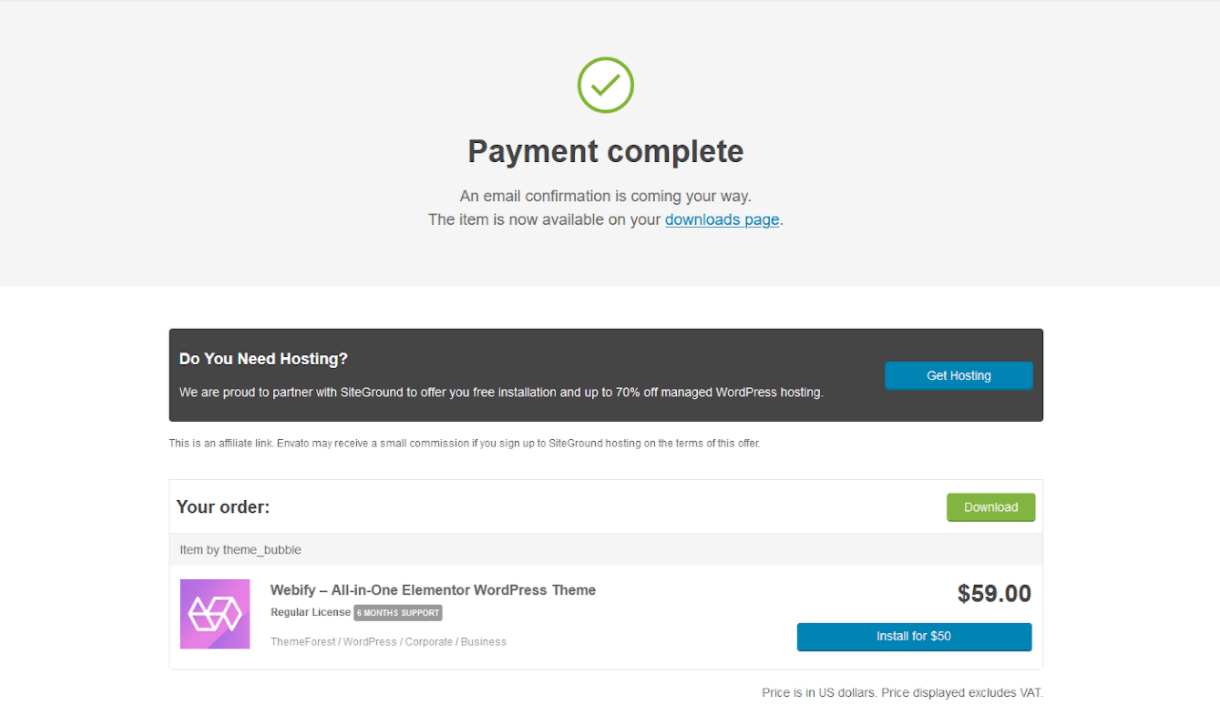Viewport: 1220px width, 718px height.
Task: Click Install for $50 button
Action: pos(914,636)
